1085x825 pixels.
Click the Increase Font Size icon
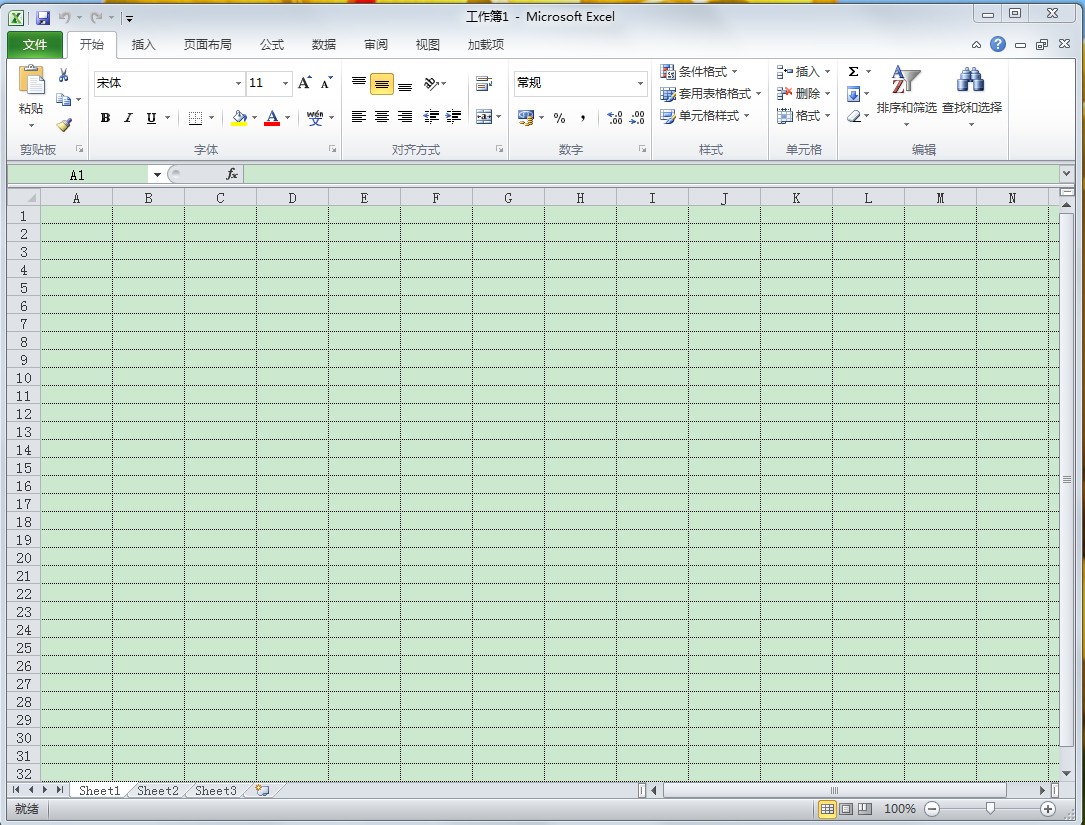pos(304,83)
